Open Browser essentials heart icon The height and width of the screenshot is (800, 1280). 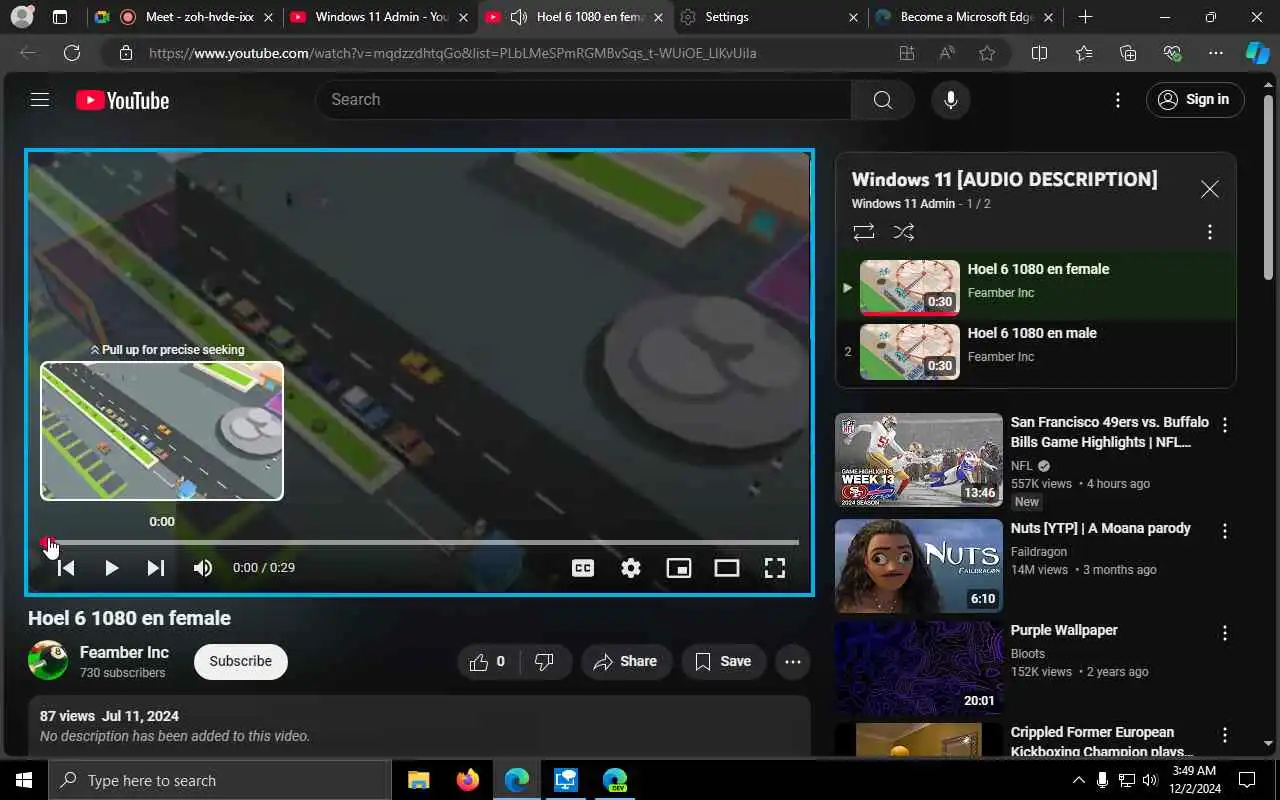pyautogui.click(x=1172, y=54)
